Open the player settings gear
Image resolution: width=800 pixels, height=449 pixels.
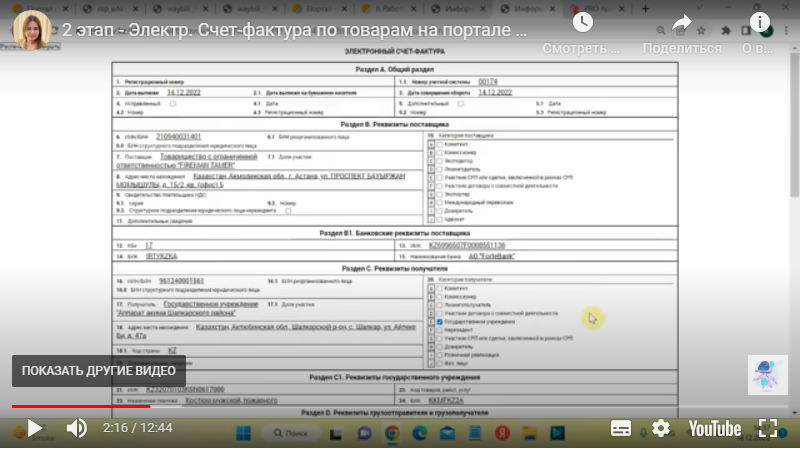click(x=661, y=428)
